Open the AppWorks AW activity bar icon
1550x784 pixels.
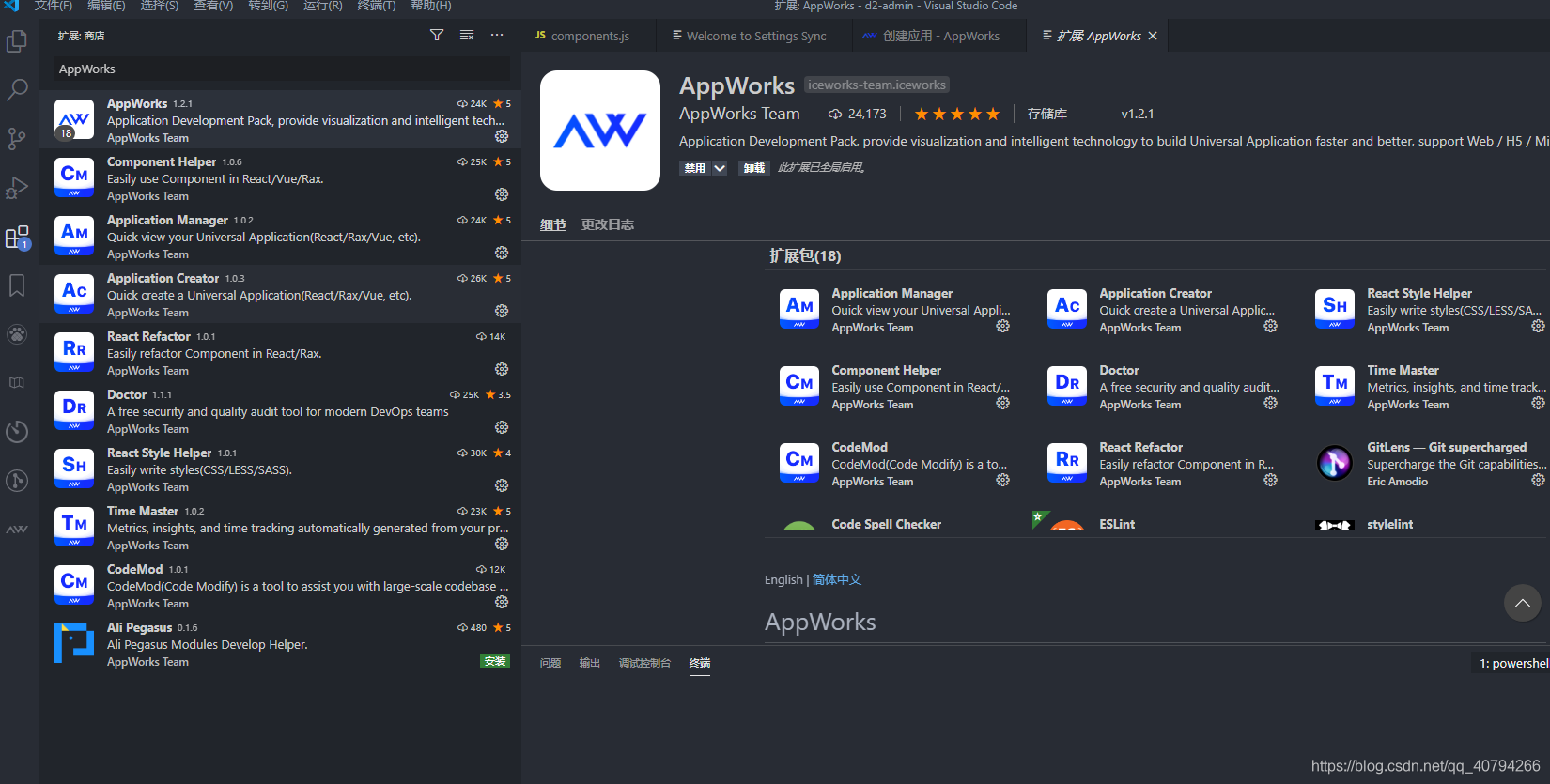(x=17, y=530)
